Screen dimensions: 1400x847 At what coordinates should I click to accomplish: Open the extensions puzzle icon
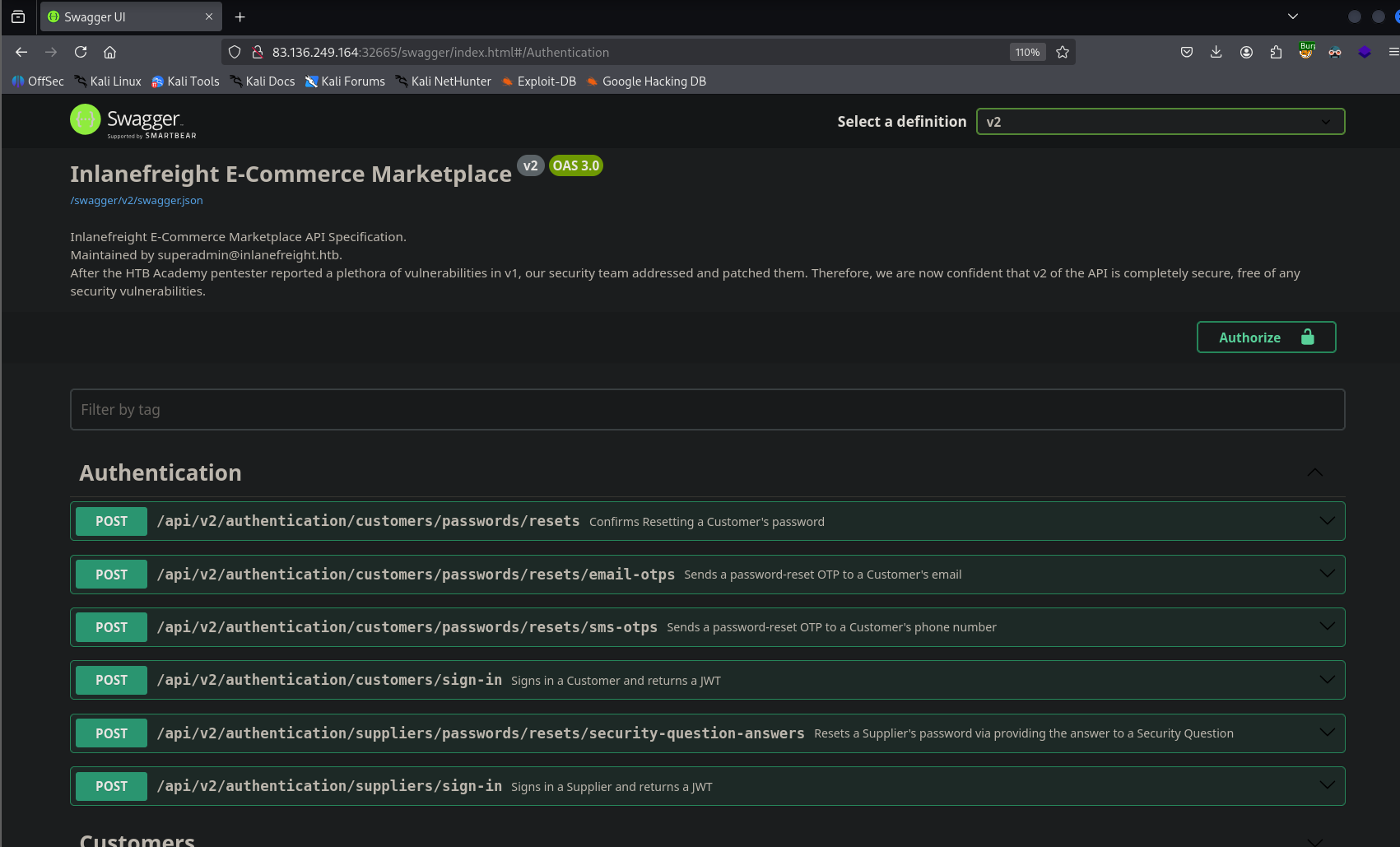tap(1276, 52)
